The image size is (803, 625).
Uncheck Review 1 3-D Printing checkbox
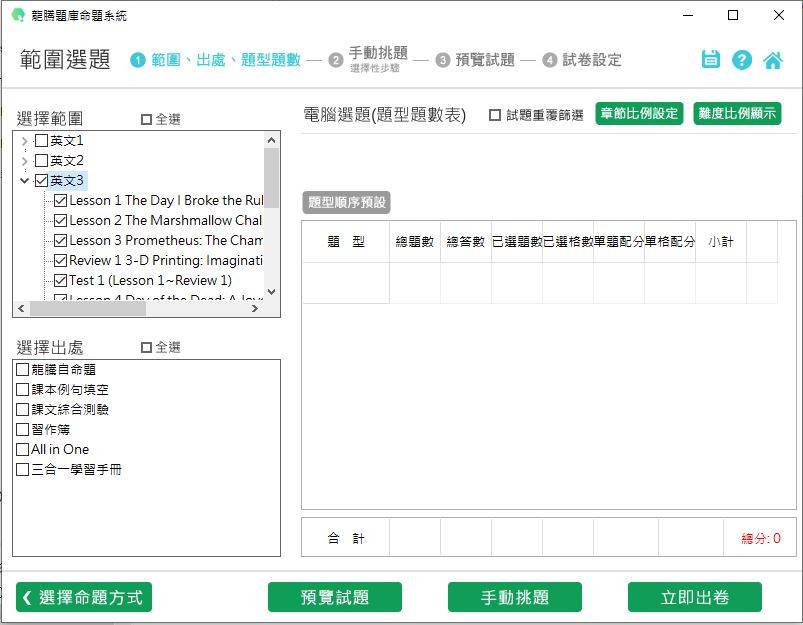[x=60, y=260]
